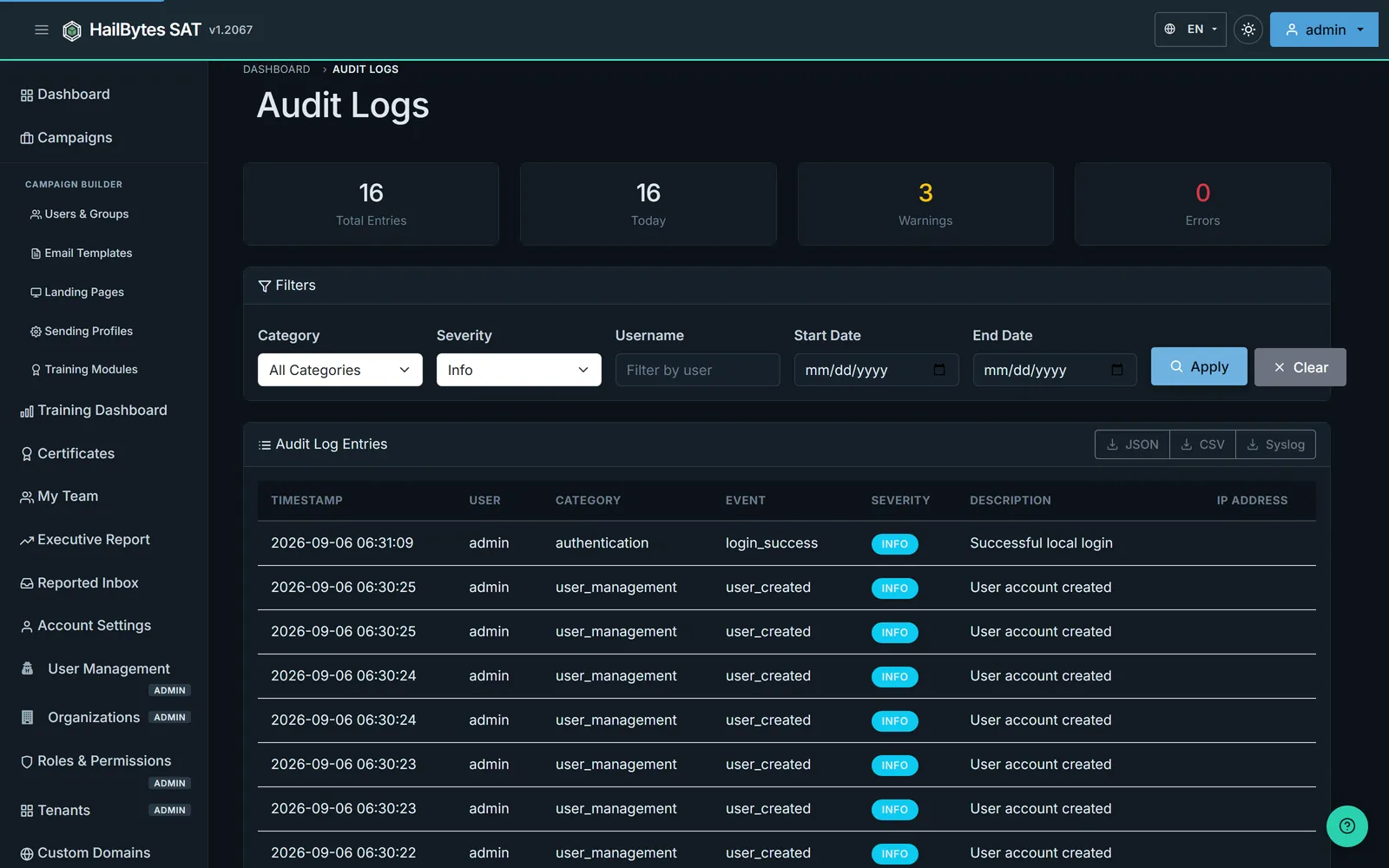The width and height of the screenshot is (1389, 868).
Task: Click the Training Dashboard chart icon
Action: (27, 411)
